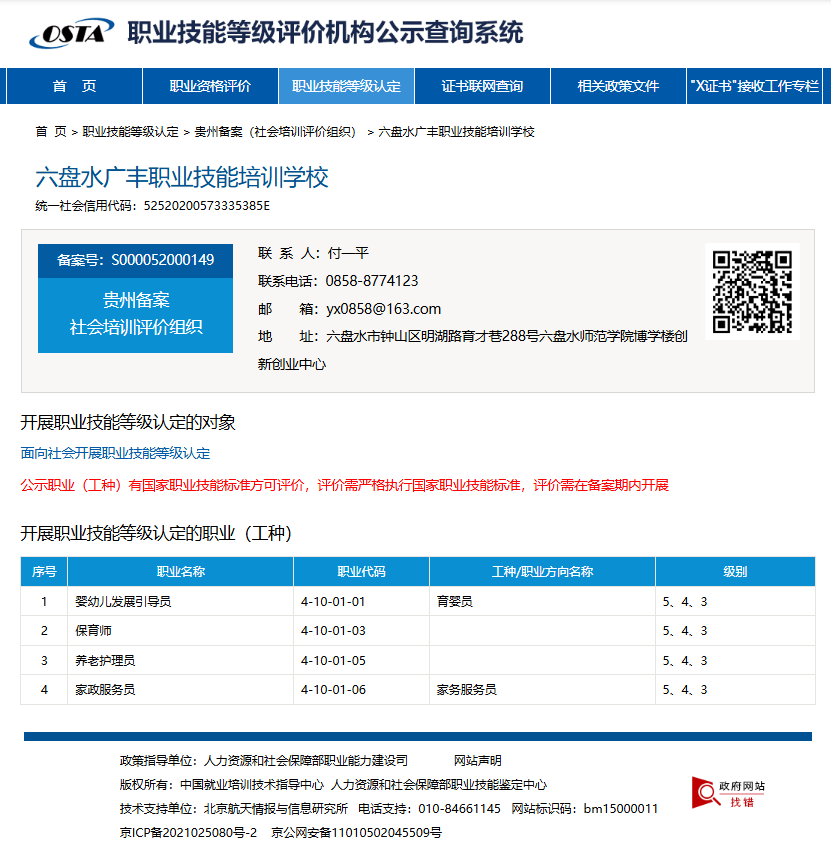Click heading 开展职业技能等级认定的职业（工种）
Image resolution: width=831 pixels, height=844 pixels.
click(157, 533)
